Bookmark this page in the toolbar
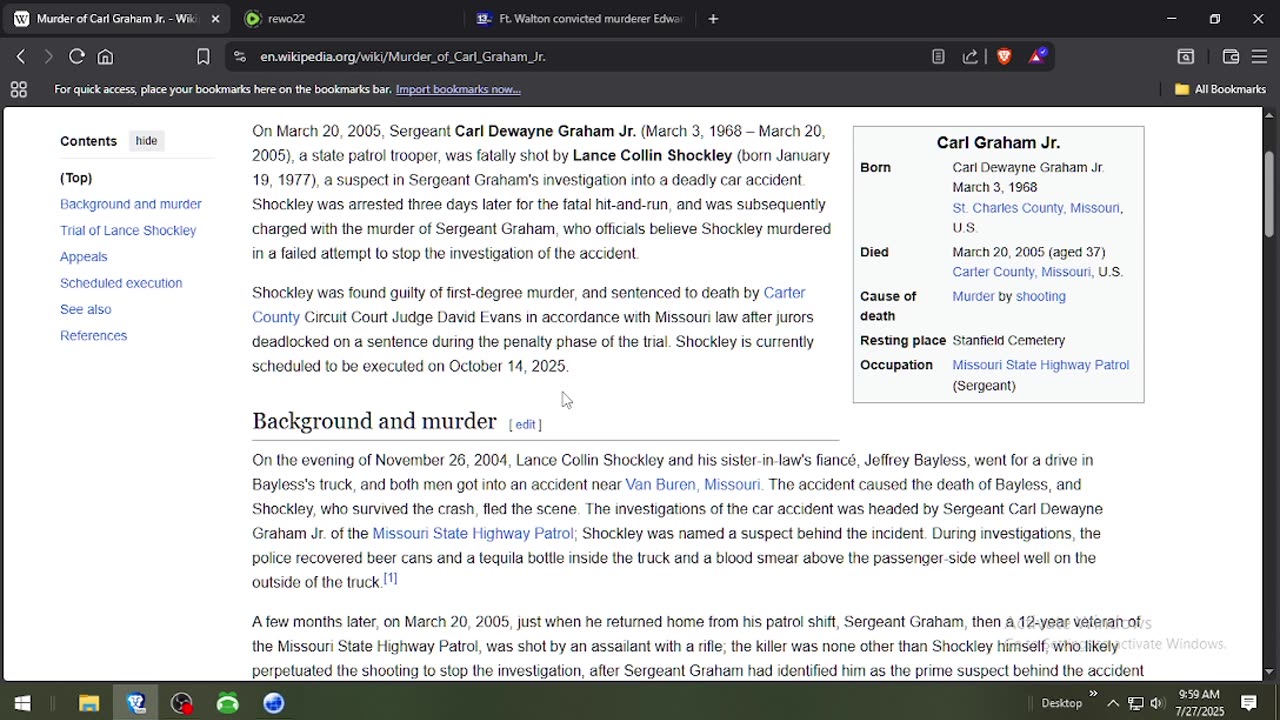The image size is (1280, 720). 203,57
